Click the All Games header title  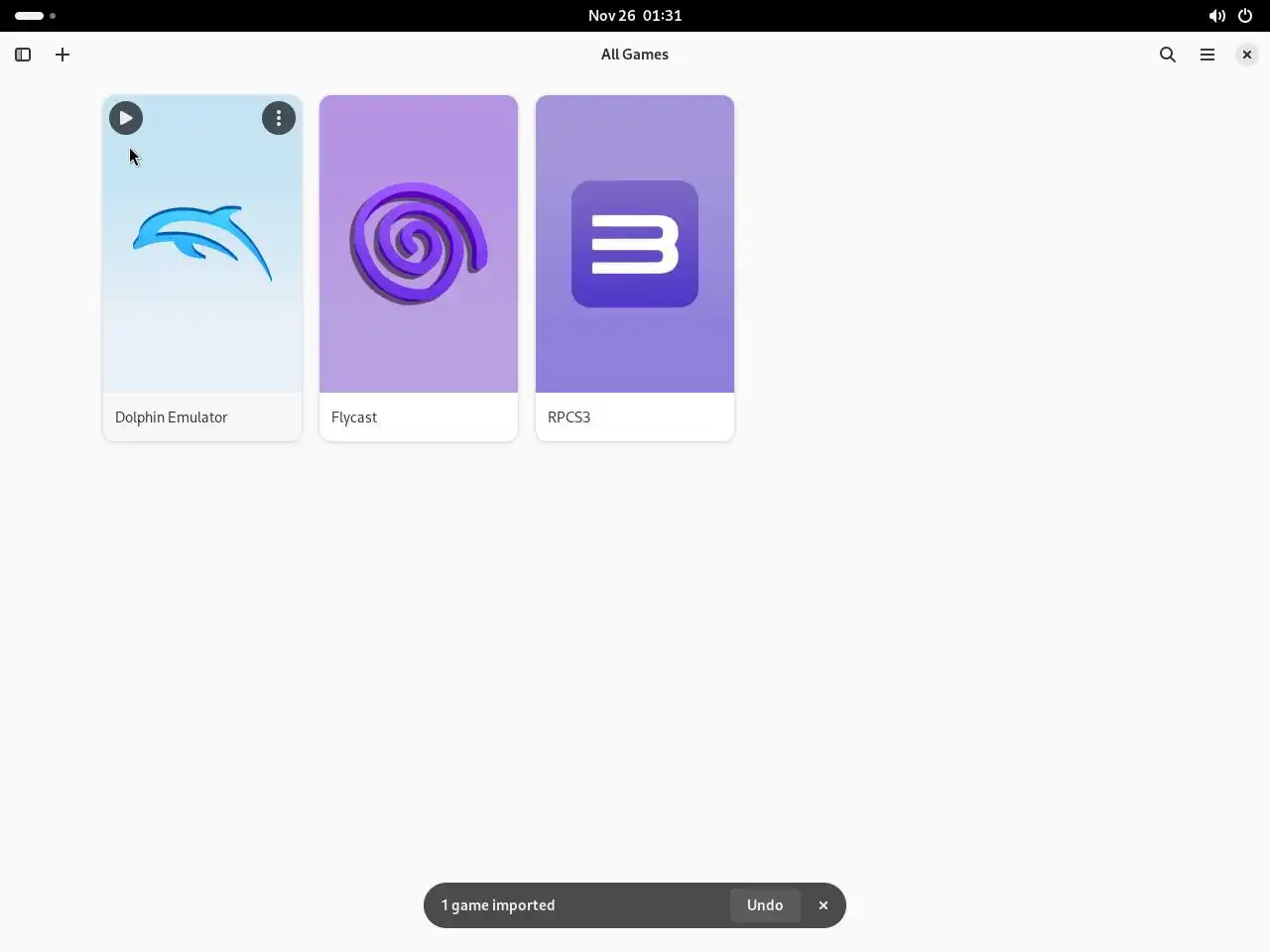click(635, 55)
